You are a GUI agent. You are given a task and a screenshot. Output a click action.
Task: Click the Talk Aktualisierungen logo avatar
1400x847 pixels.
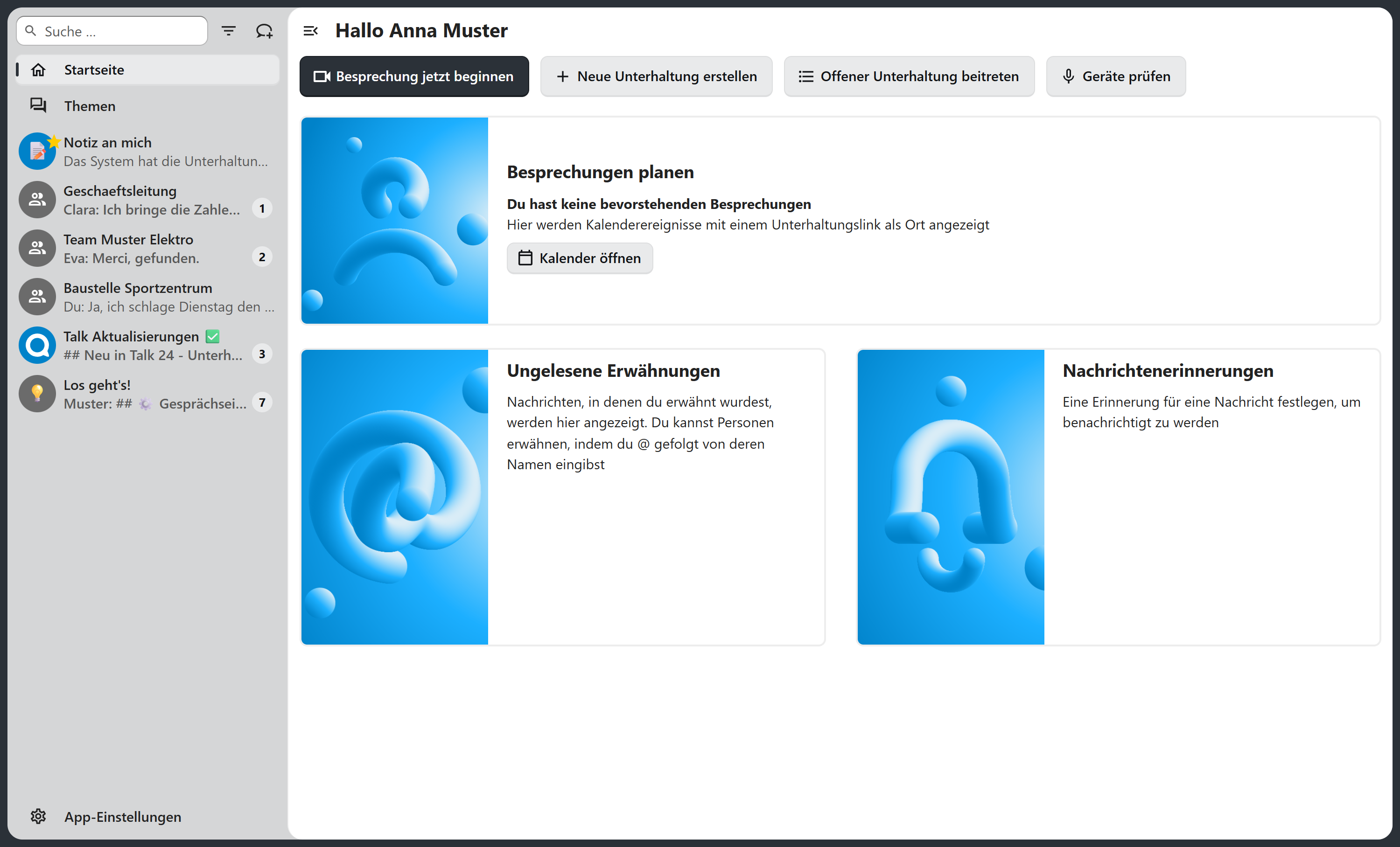point(37,345)
